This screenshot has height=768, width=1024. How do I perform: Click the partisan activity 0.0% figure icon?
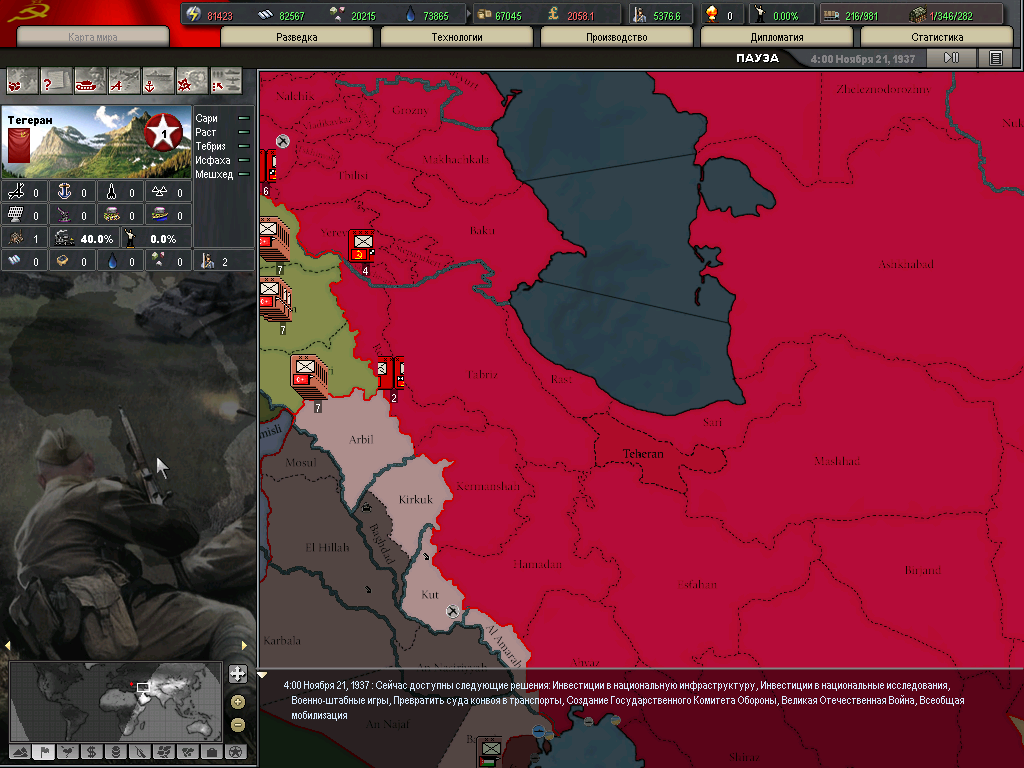(x=131, y=238)
